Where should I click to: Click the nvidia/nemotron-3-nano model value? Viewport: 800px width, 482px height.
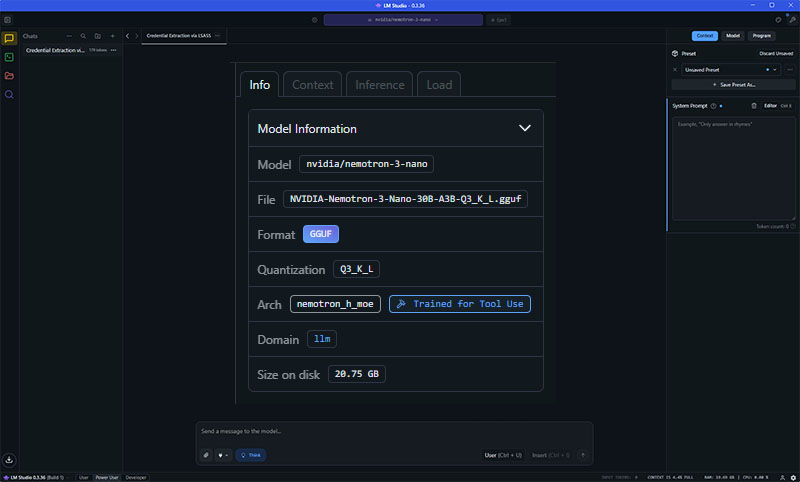366,164
